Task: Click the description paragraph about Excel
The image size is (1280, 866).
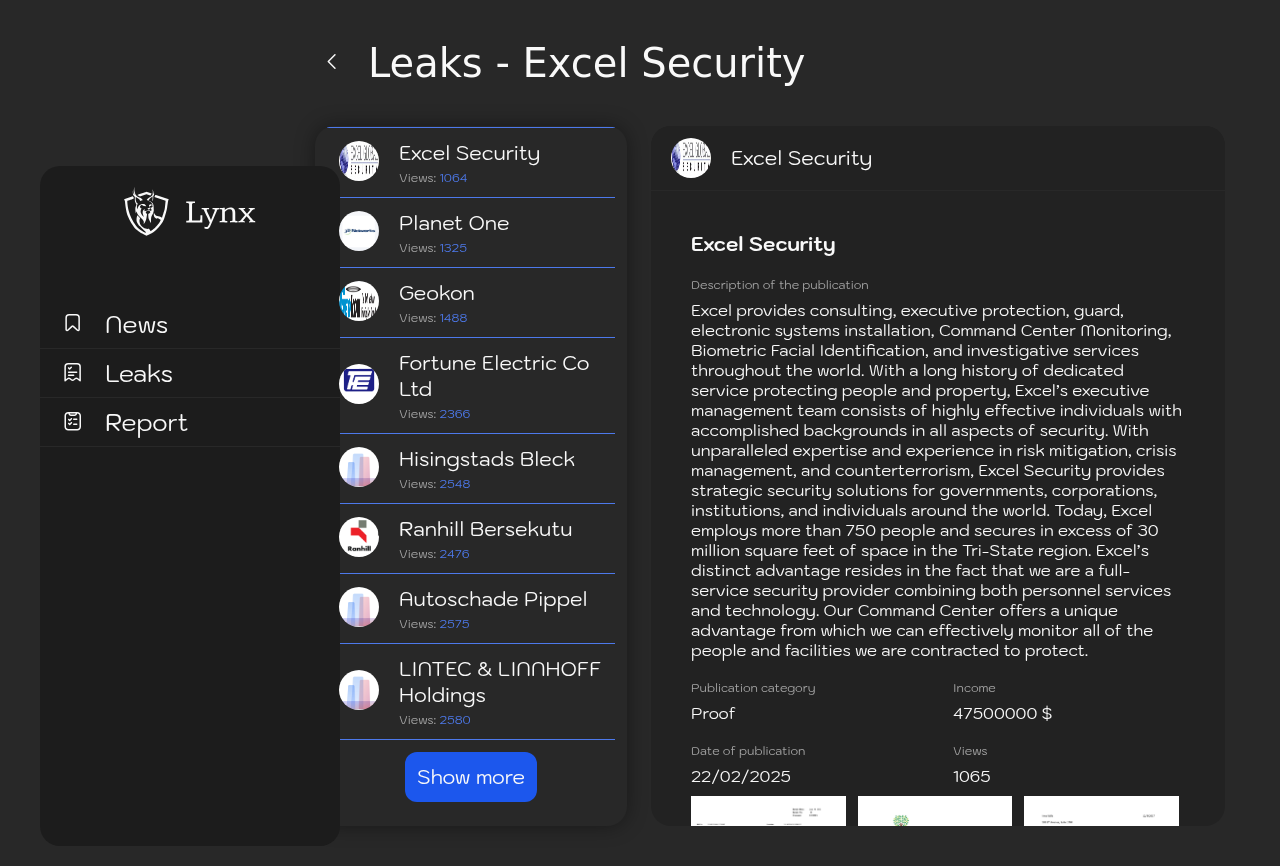Action: click(937, 480)
